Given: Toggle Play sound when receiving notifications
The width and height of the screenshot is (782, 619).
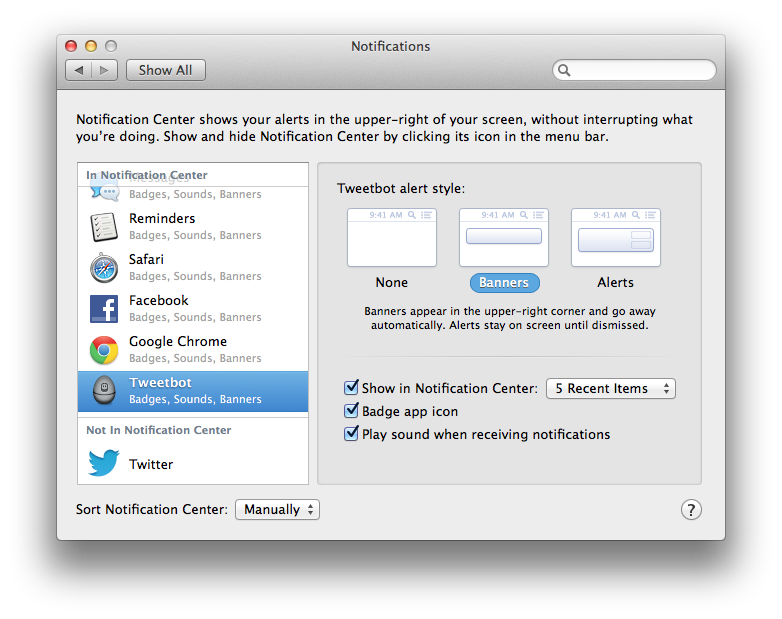Looking at the screenshot, I should (x=351, y=434).
